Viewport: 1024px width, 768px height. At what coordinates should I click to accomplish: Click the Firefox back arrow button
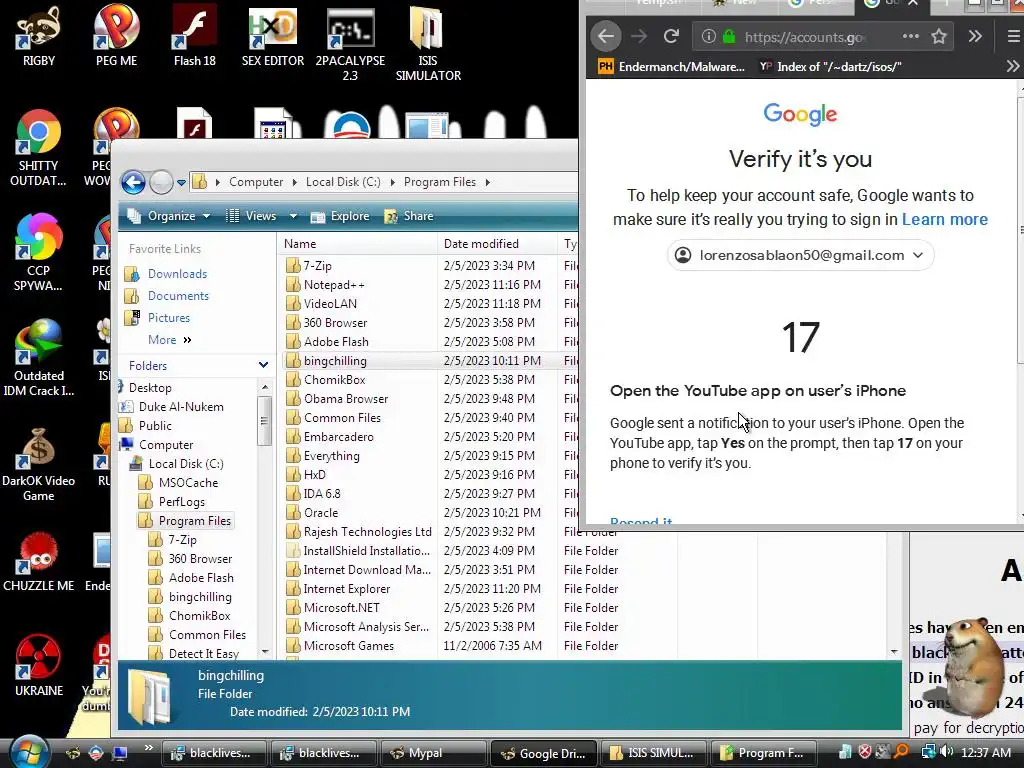606,37
